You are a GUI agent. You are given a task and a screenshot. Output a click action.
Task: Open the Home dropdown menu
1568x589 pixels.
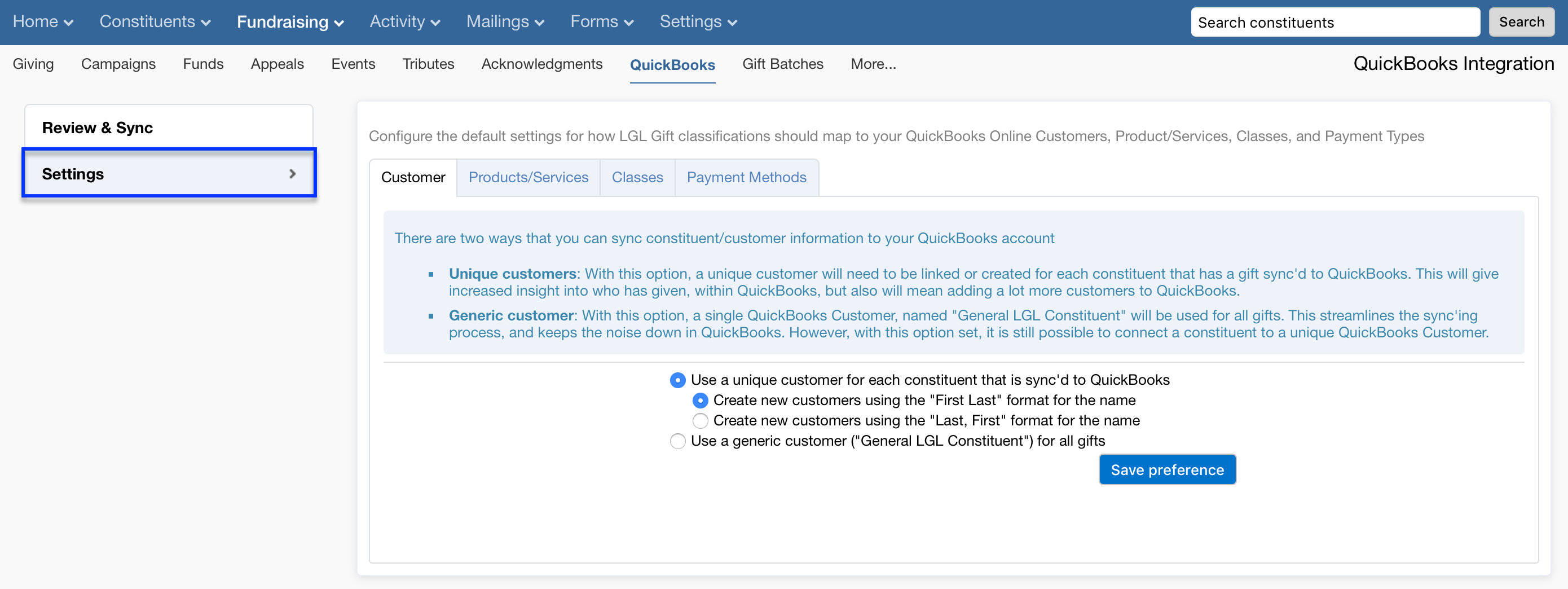click(43, 22)
